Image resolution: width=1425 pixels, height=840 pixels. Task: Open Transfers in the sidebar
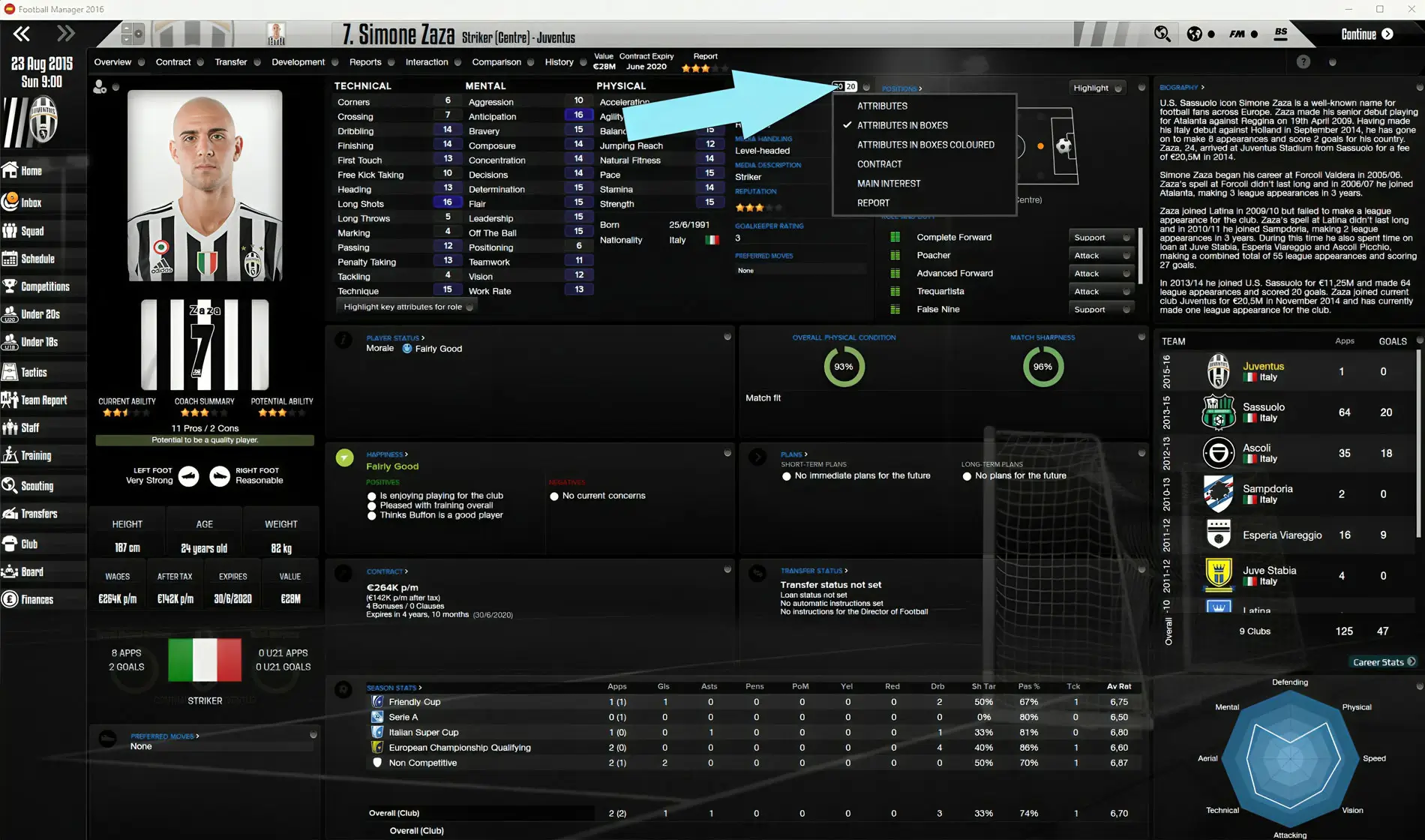43,514
